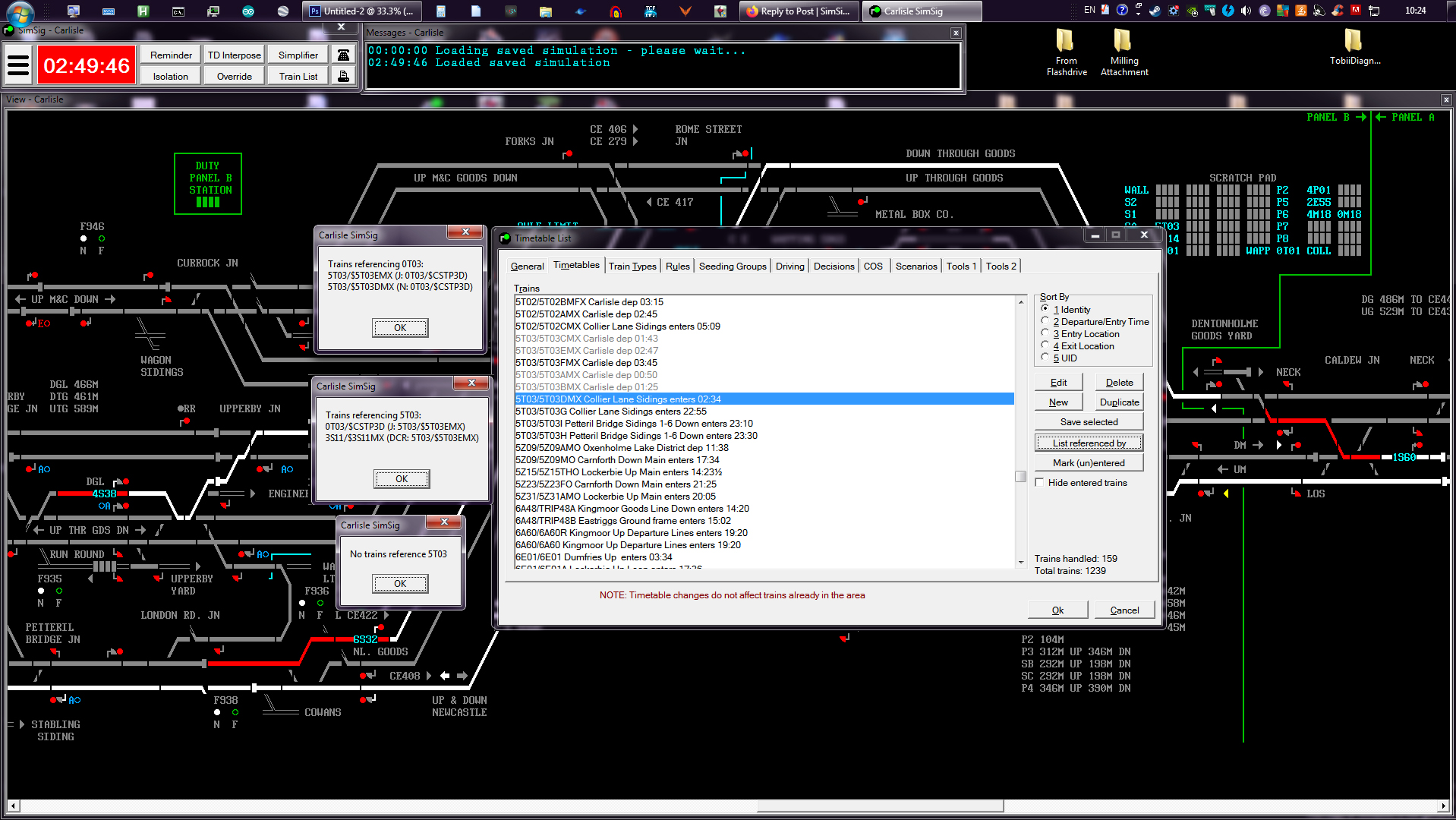Open the message printer icon below telephone
Viewport: 1456px width, 820px height.
point(344,76)
